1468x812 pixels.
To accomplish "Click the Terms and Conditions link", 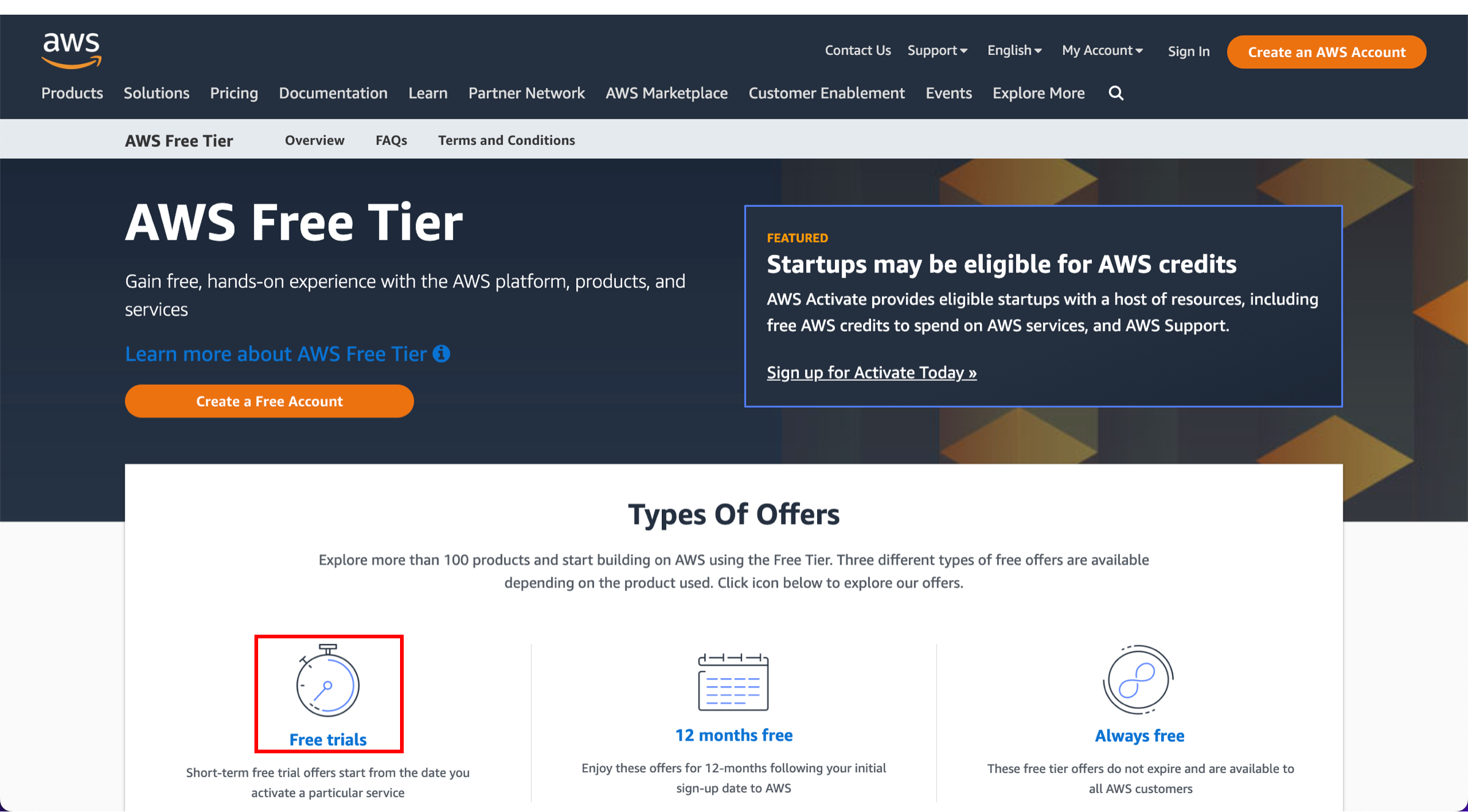I will pos(506,139).
